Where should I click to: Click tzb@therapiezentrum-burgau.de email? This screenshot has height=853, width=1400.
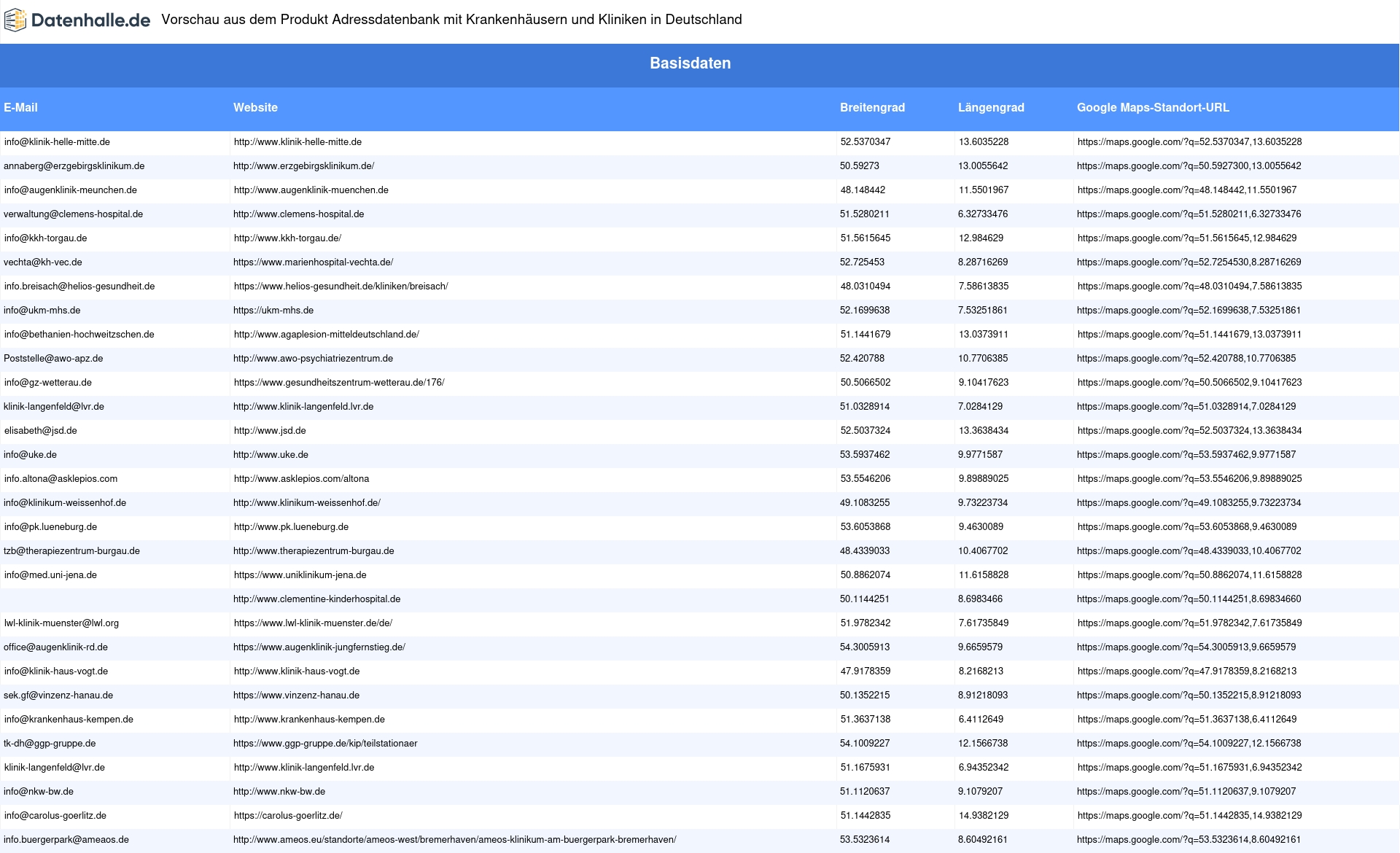tap(71, 551)
